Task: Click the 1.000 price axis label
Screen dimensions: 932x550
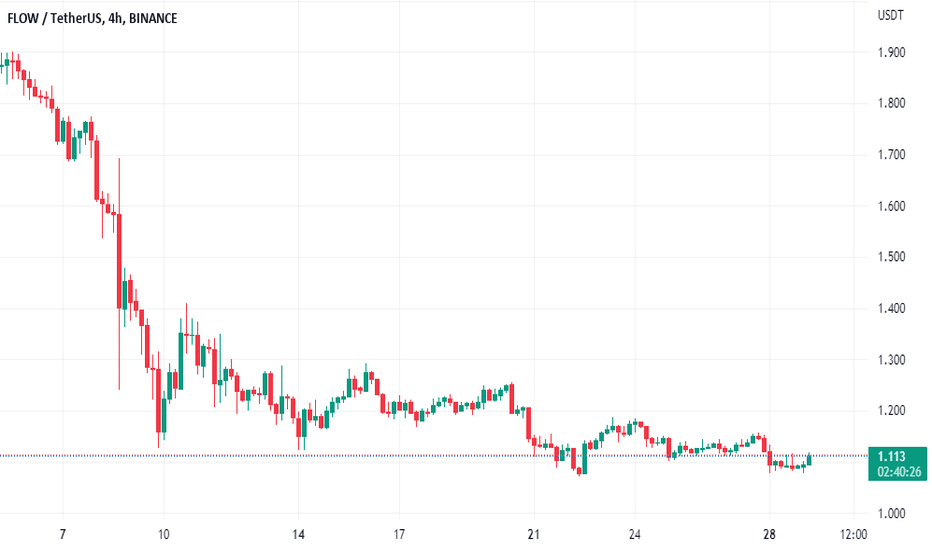Action: tap(892, 513)
